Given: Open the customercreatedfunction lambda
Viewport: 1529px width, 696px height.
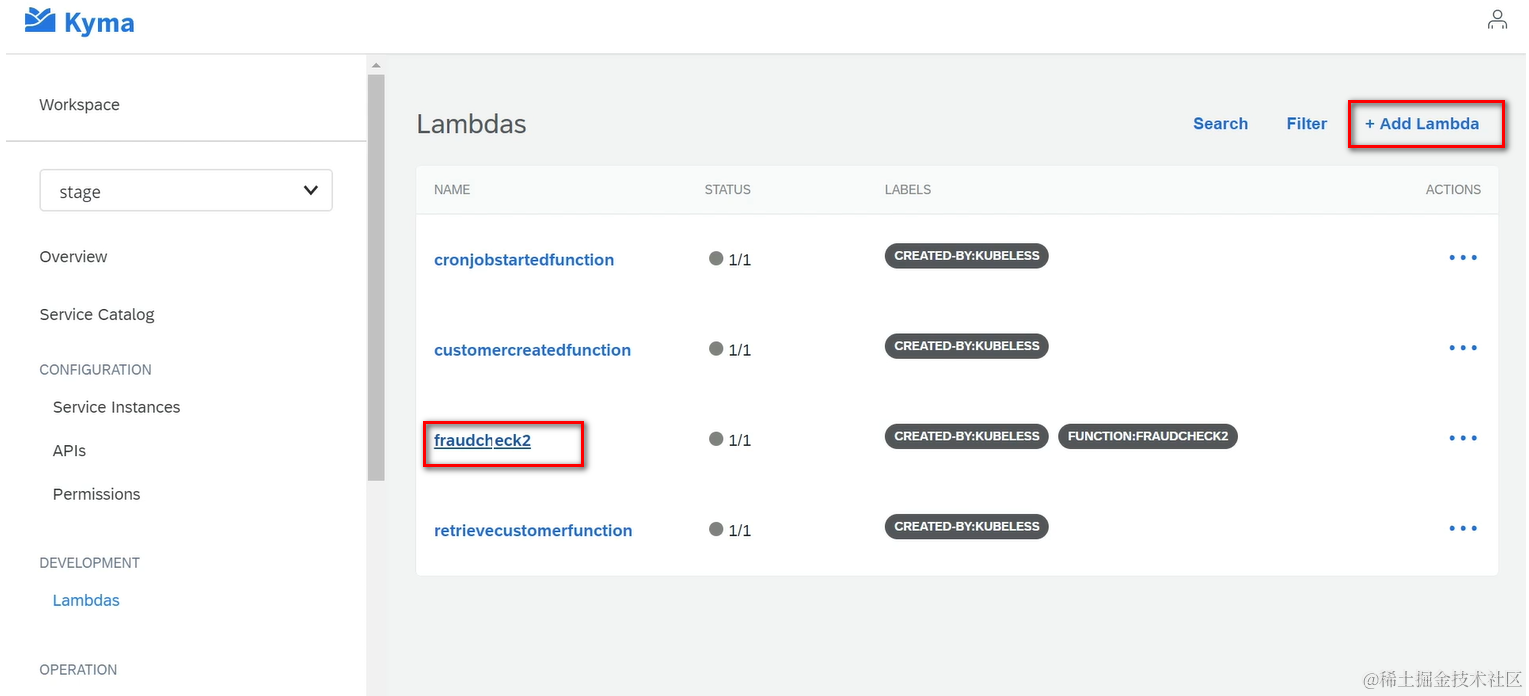Looking at the screenshot, I should coord(532,350).
